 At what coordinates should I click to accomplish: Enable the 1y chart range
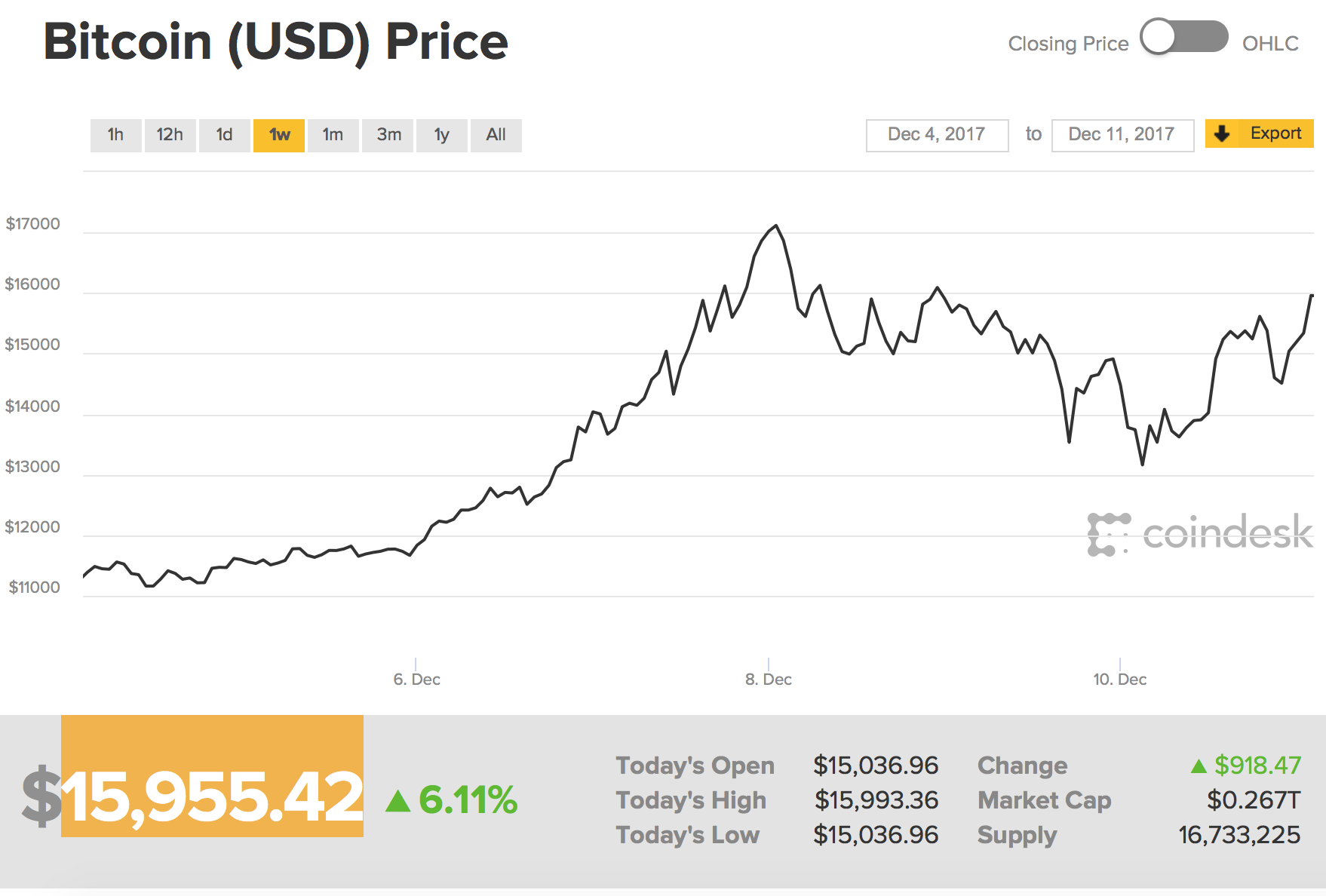click(441, 134)
